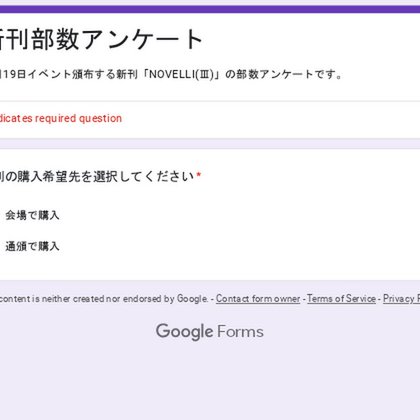Click the NOVELLI(Ⅲ) description line

(x=171, y=74)
